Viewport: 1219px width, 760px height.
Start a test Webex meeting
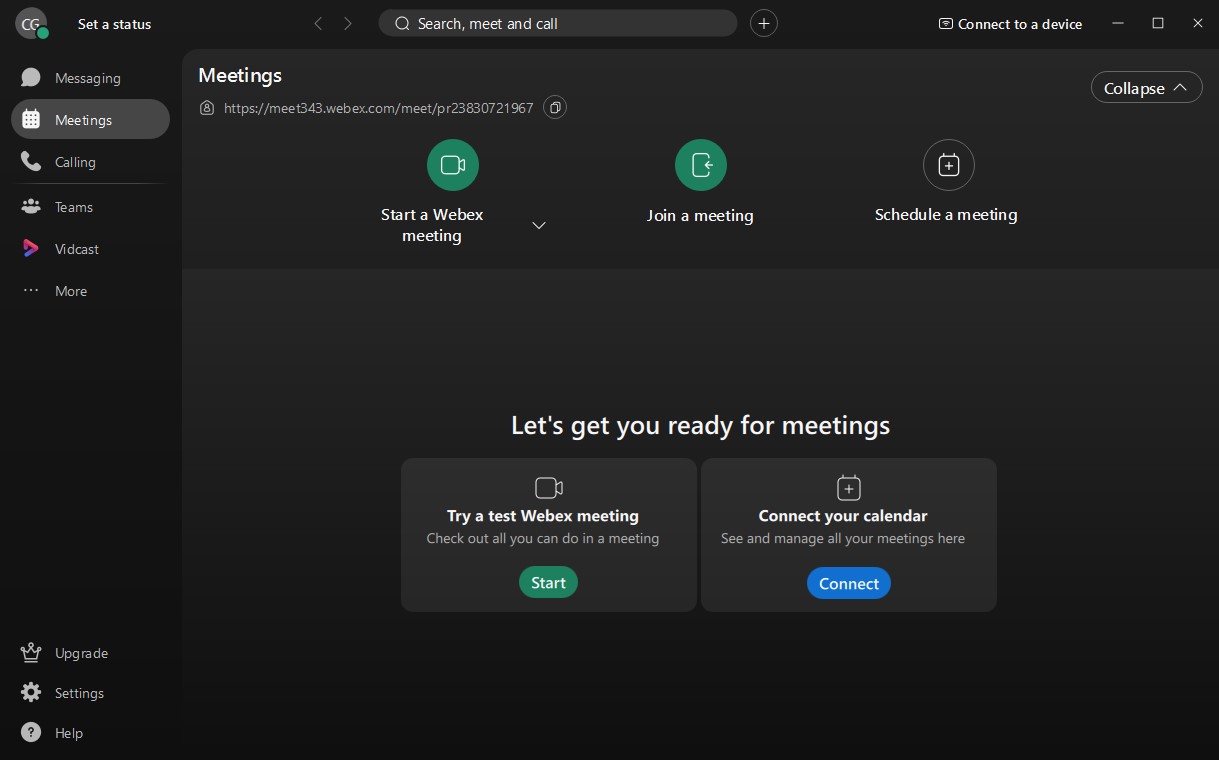coord(548,581)
